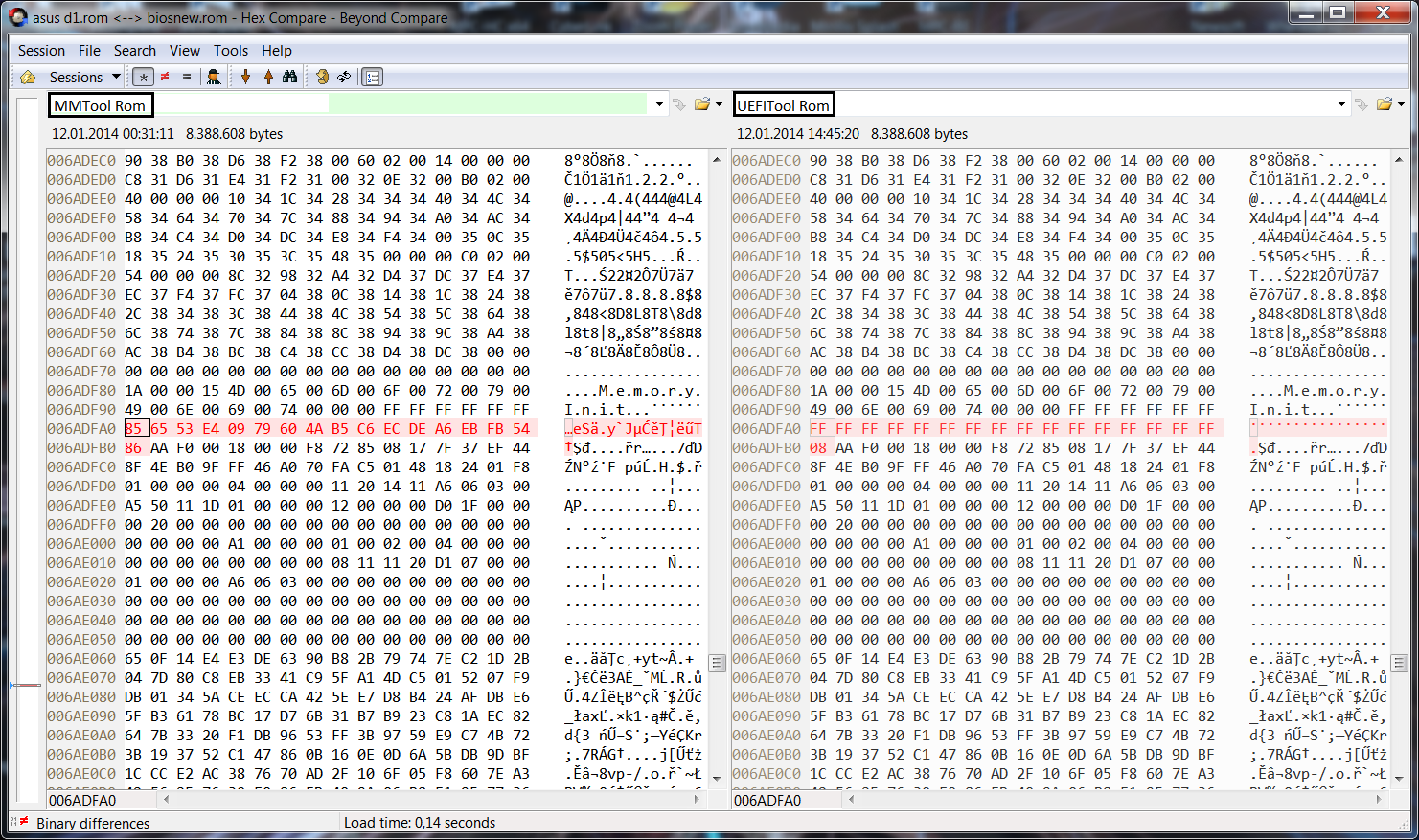
Task: Jump to next difference down arrow
Action: 245,77
